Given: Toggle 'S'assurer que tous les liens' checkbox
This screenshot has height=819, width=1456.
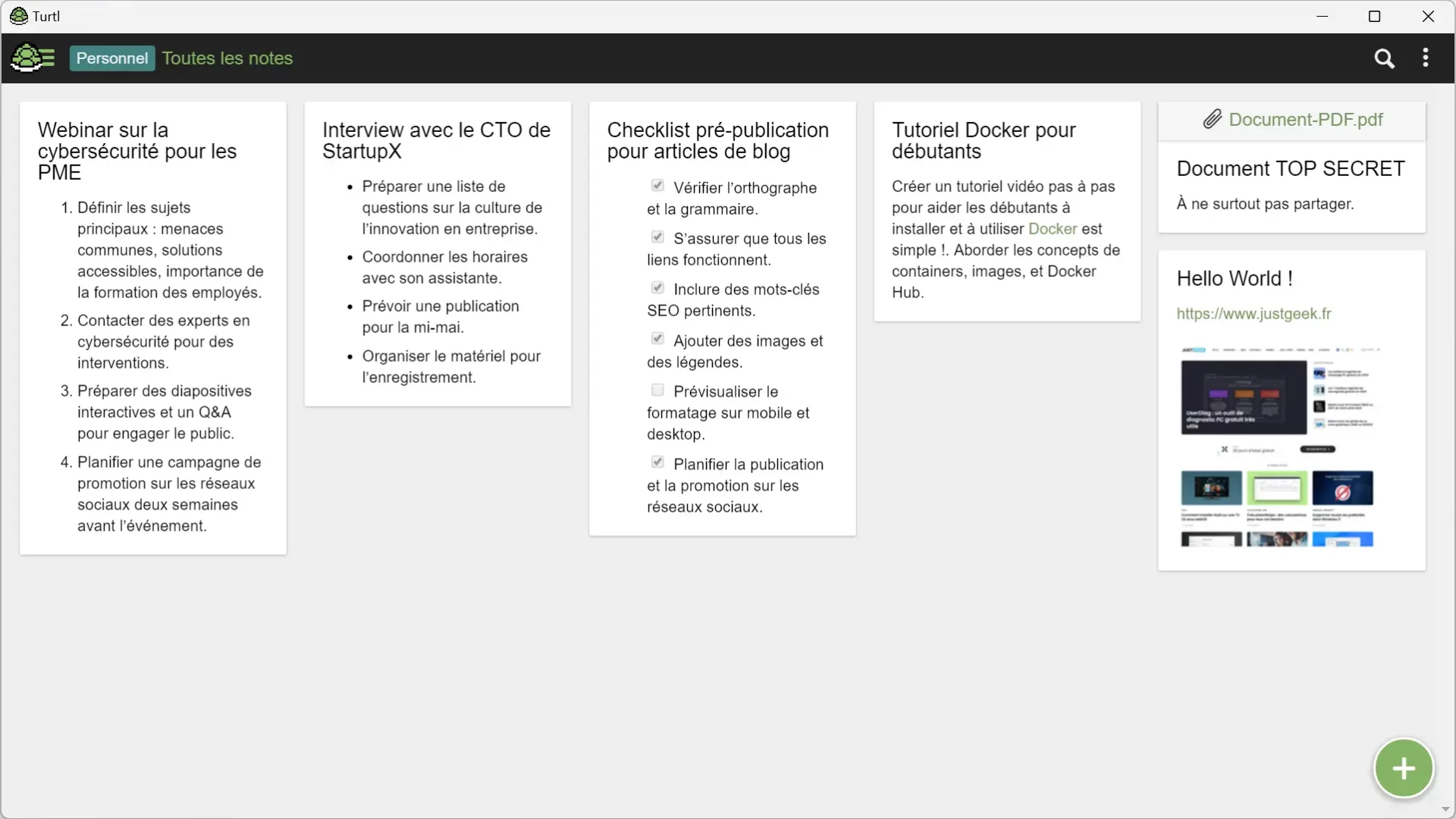Looking at the screenshot, I should point(657,236).
